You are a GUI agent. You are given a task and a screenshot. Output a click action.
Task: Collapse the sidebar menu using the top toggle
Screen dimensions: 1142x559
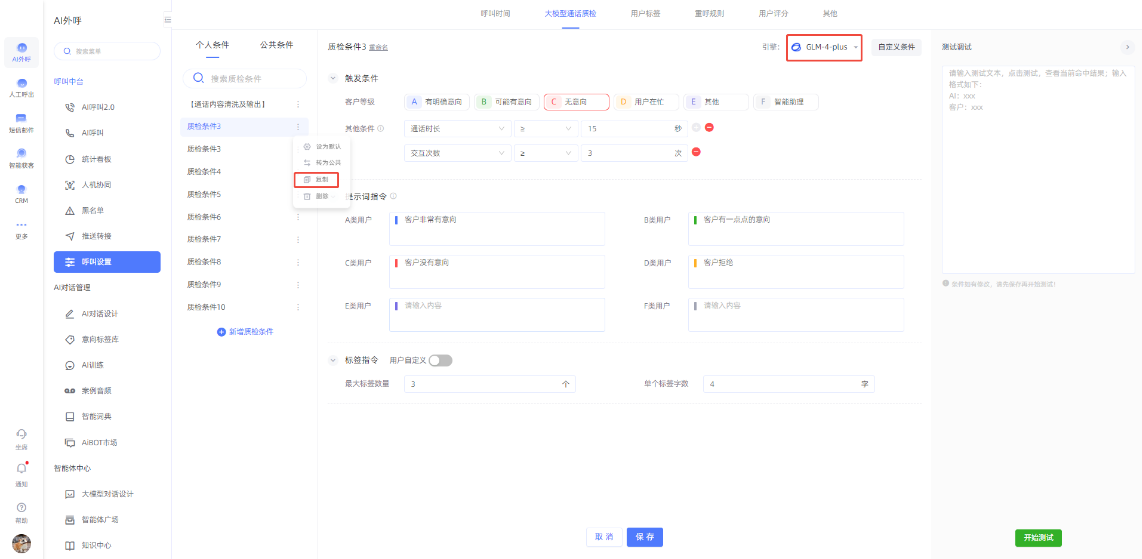point(166,20)
